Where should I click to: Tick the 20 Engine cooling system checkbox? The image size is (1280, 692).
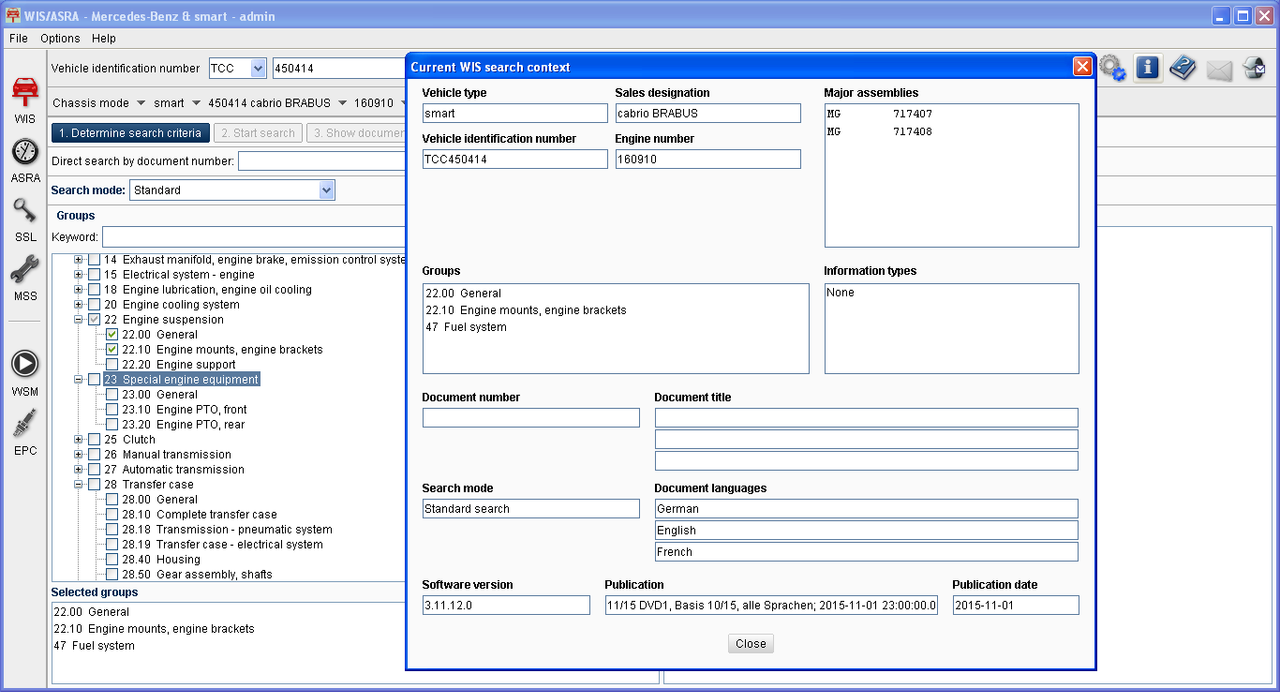(x=94, y=304)
